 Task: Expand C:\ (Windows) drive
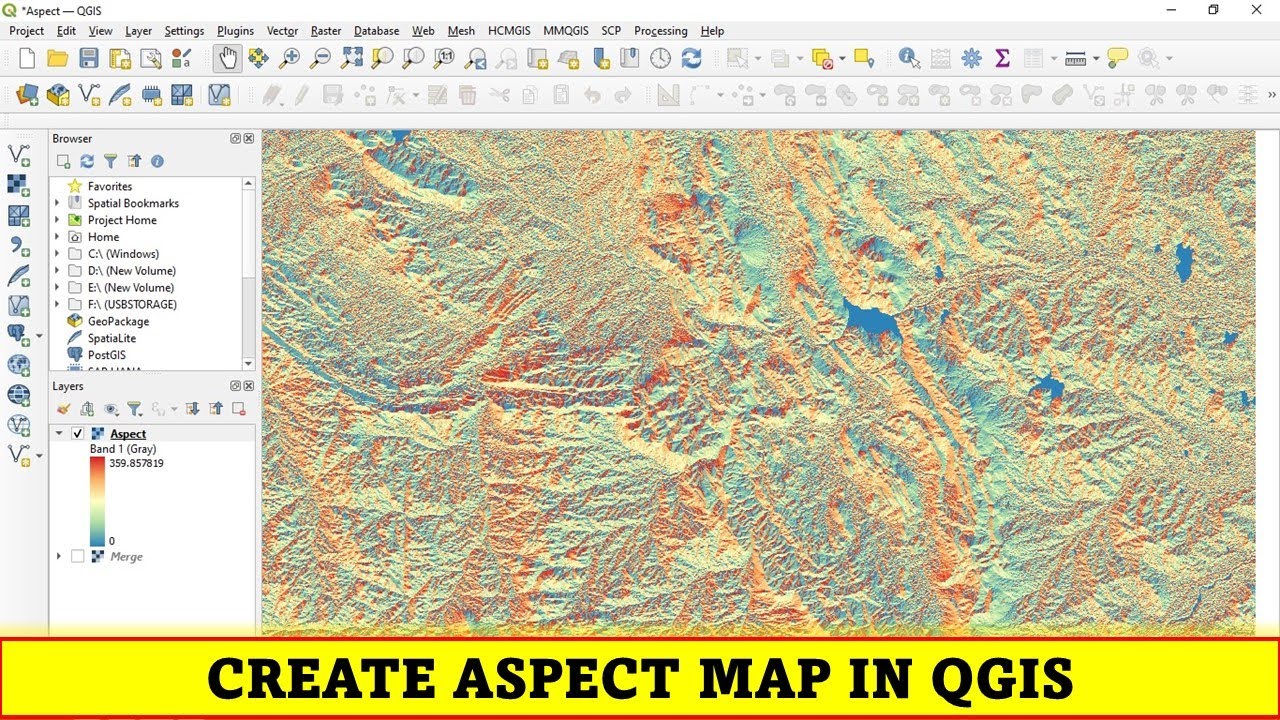click(57, 254)
